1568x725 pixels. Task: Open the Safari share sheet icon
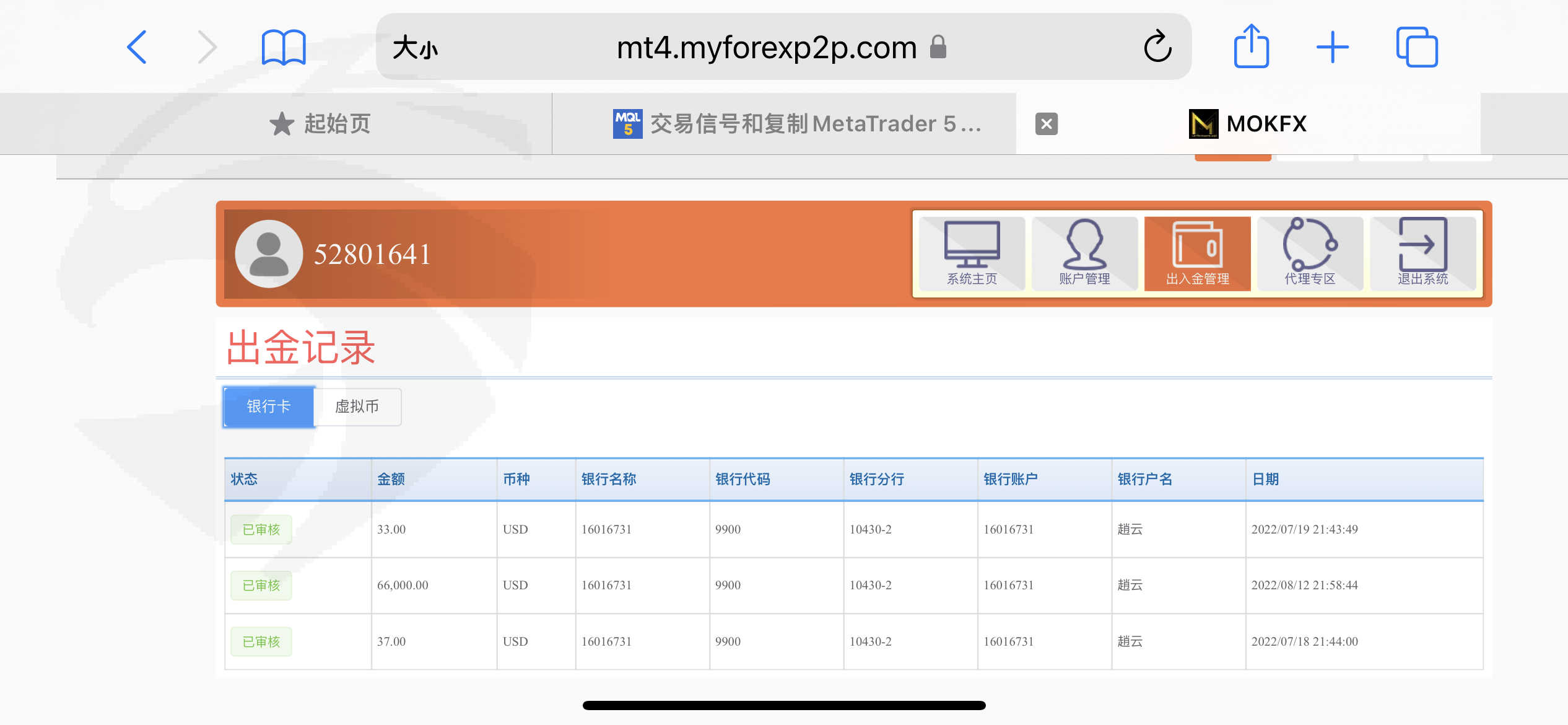1252,46
